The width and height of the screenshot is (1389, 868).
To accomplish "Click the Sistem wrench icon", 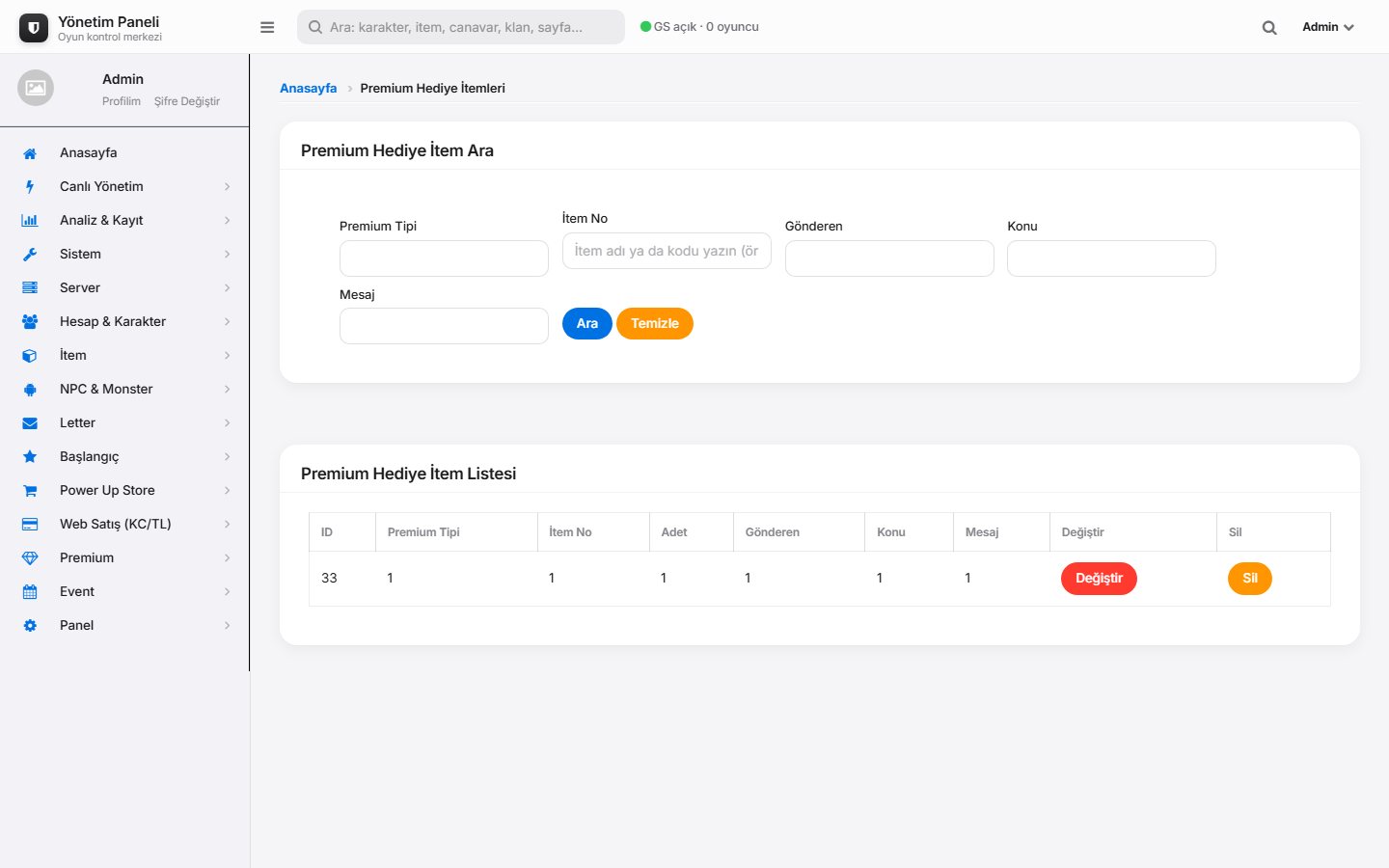I will tap(30, 255).
